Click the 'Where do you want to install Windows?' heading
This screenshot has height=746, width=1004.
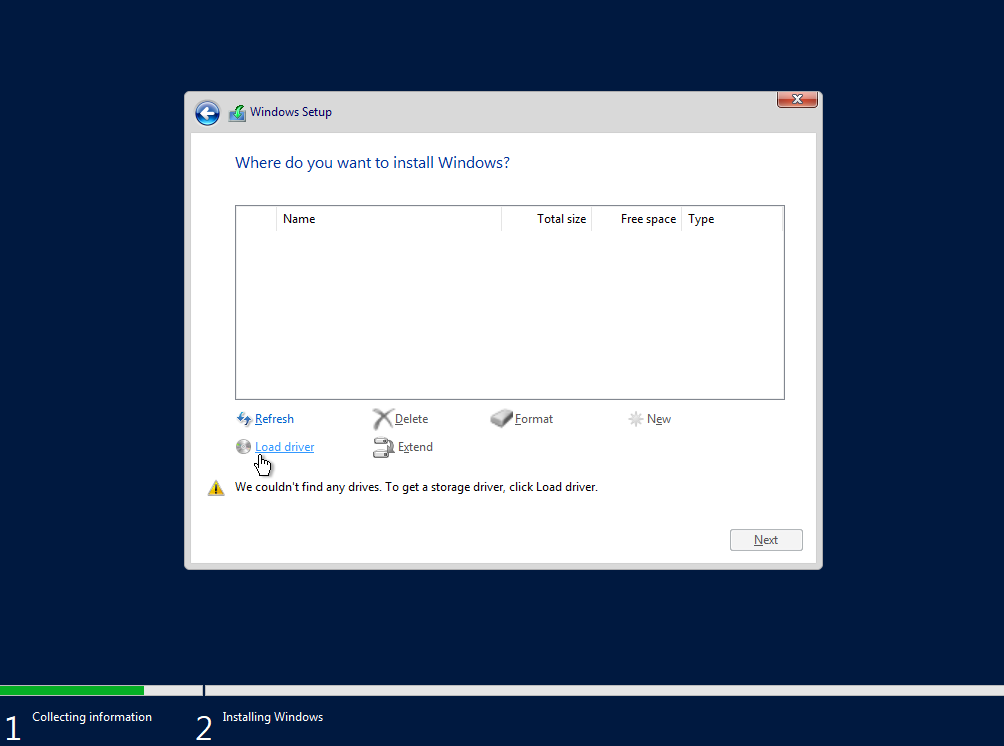(x=373, y=163)
